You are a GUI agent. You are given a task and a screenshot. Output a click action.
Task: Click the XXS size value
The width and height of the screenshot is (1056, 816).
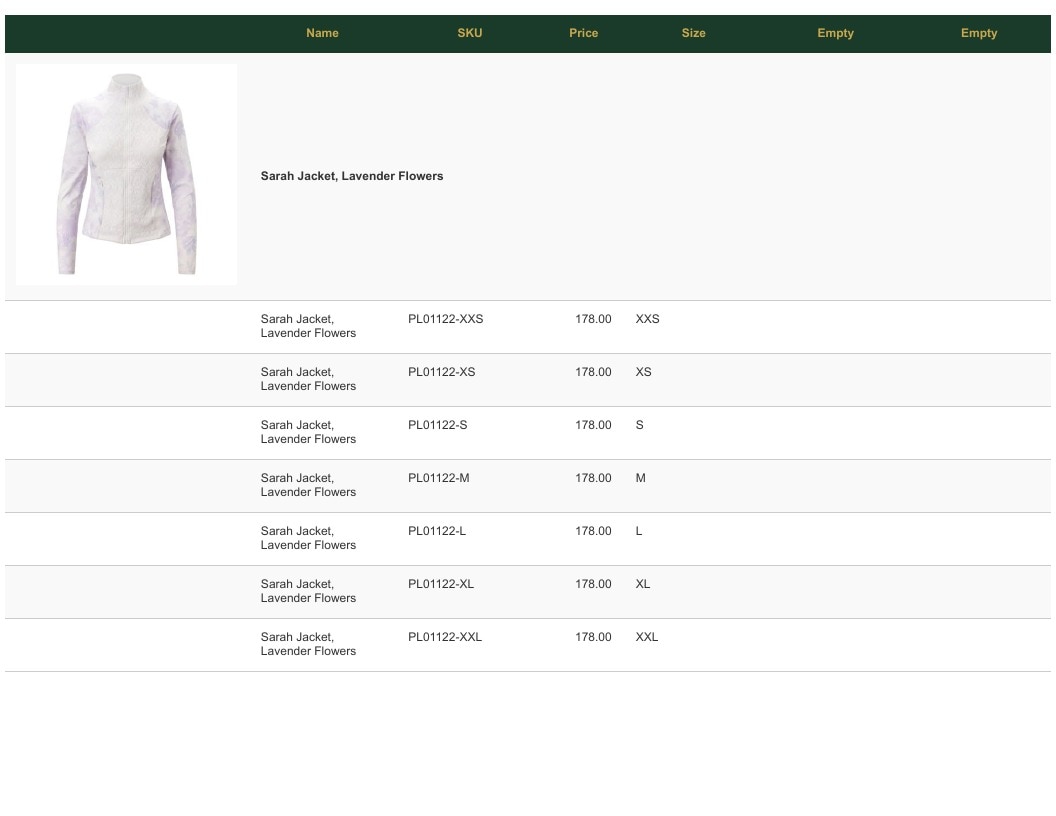coord(647,319)
